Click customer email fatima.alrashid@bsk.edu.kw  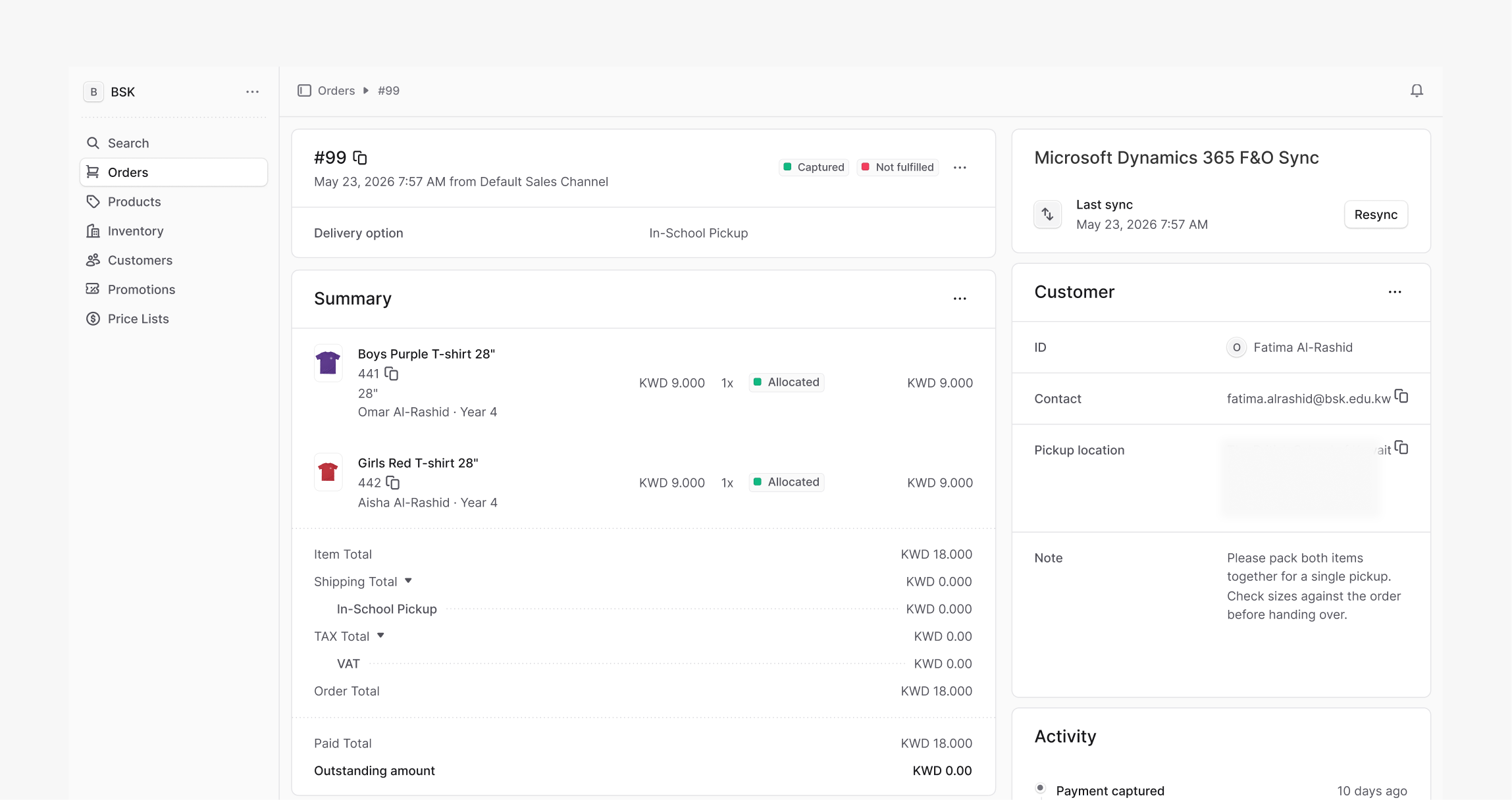(x=1309, y=399)
